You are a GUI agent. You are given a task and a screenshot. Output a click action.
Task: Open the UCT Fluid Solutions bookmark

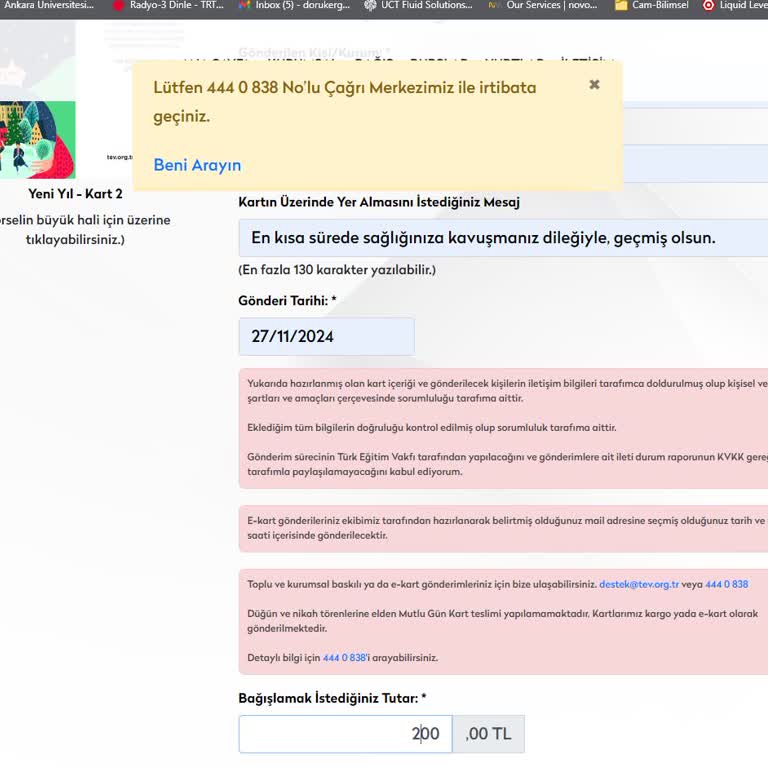[419, 5]
